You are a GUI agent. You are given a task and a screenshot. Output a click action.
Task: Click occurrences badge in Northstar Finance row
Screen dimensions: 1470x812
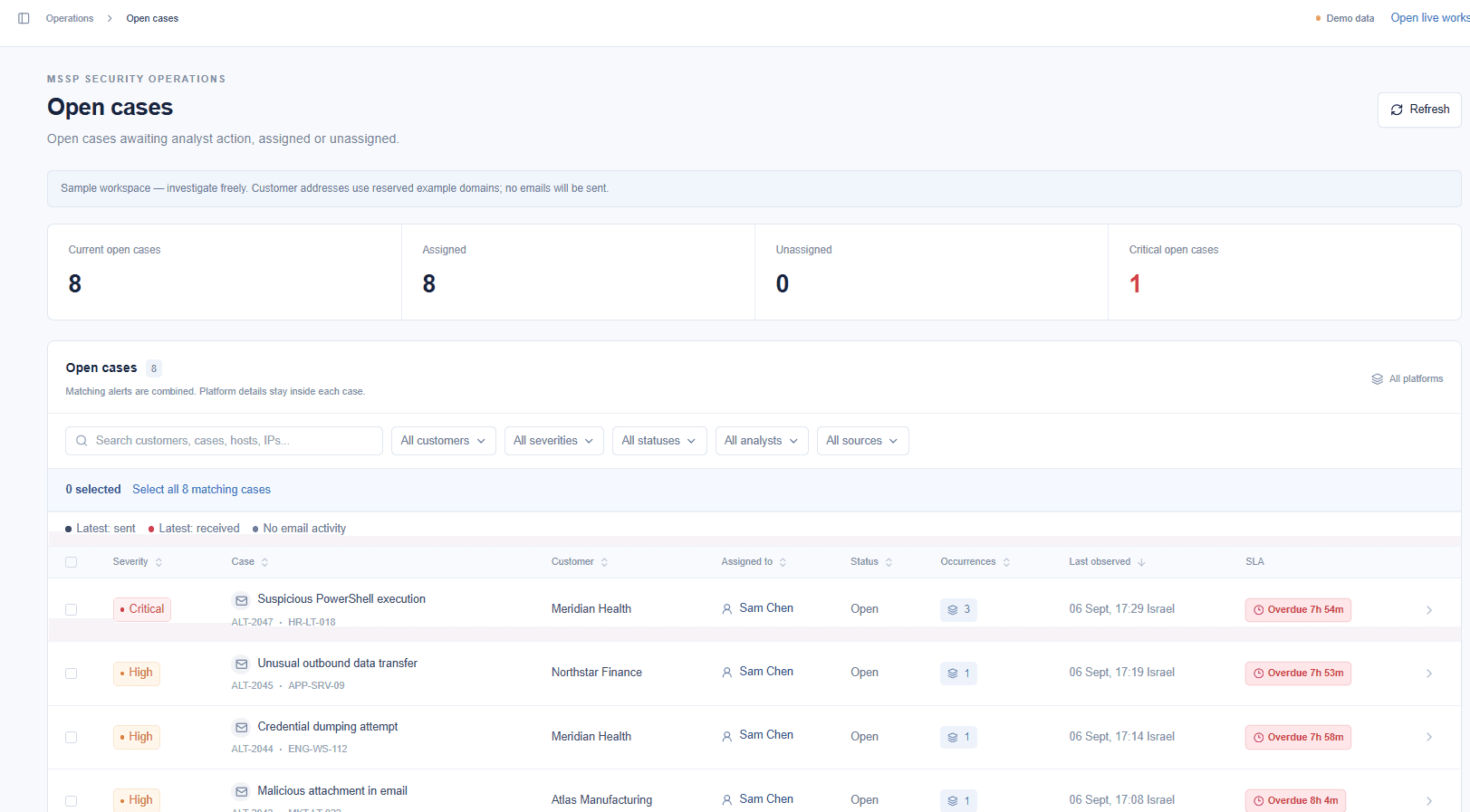click(958, 673)
